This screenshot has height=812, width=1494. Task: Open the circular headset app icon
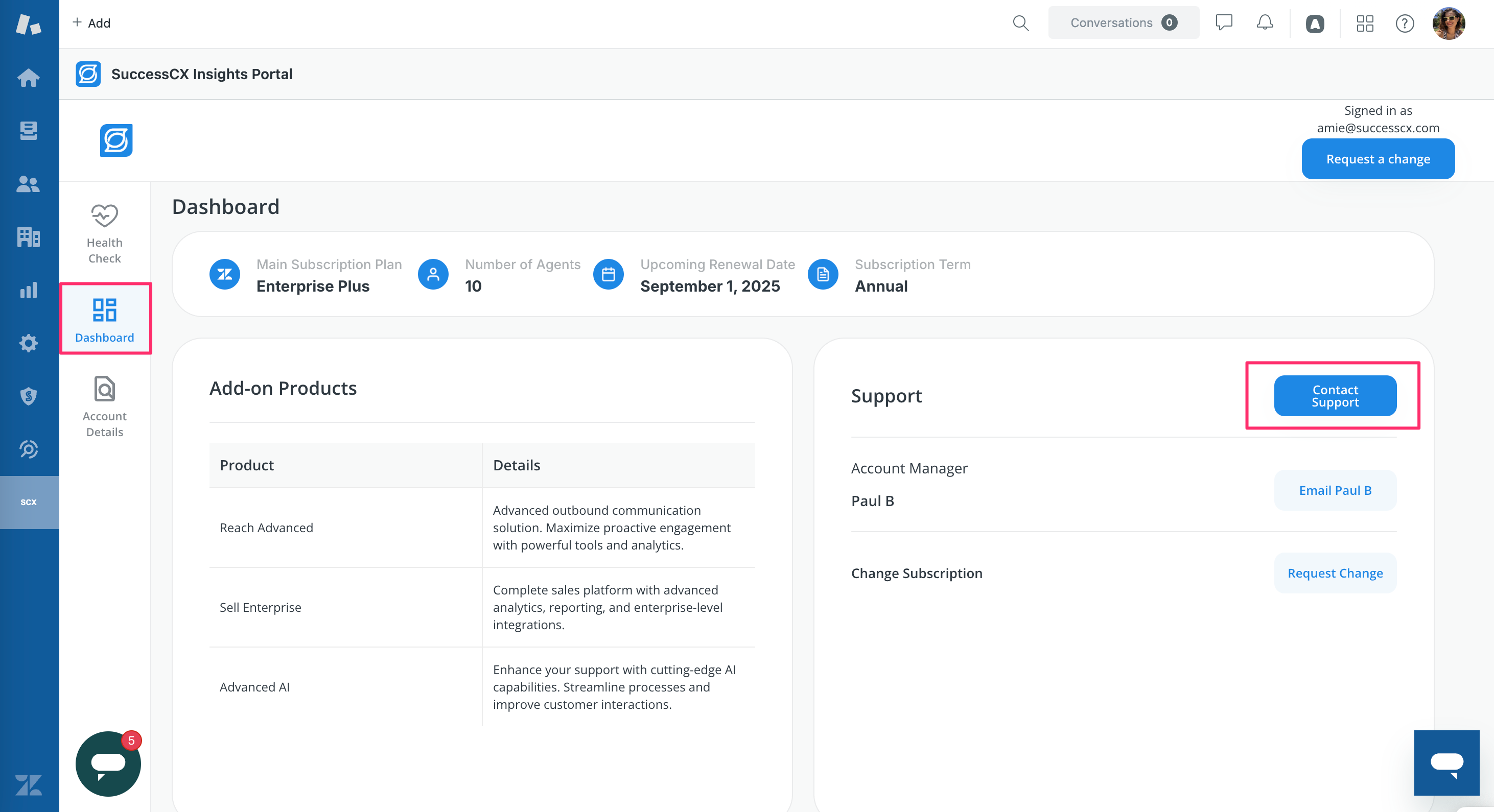[x=29, y=449]
